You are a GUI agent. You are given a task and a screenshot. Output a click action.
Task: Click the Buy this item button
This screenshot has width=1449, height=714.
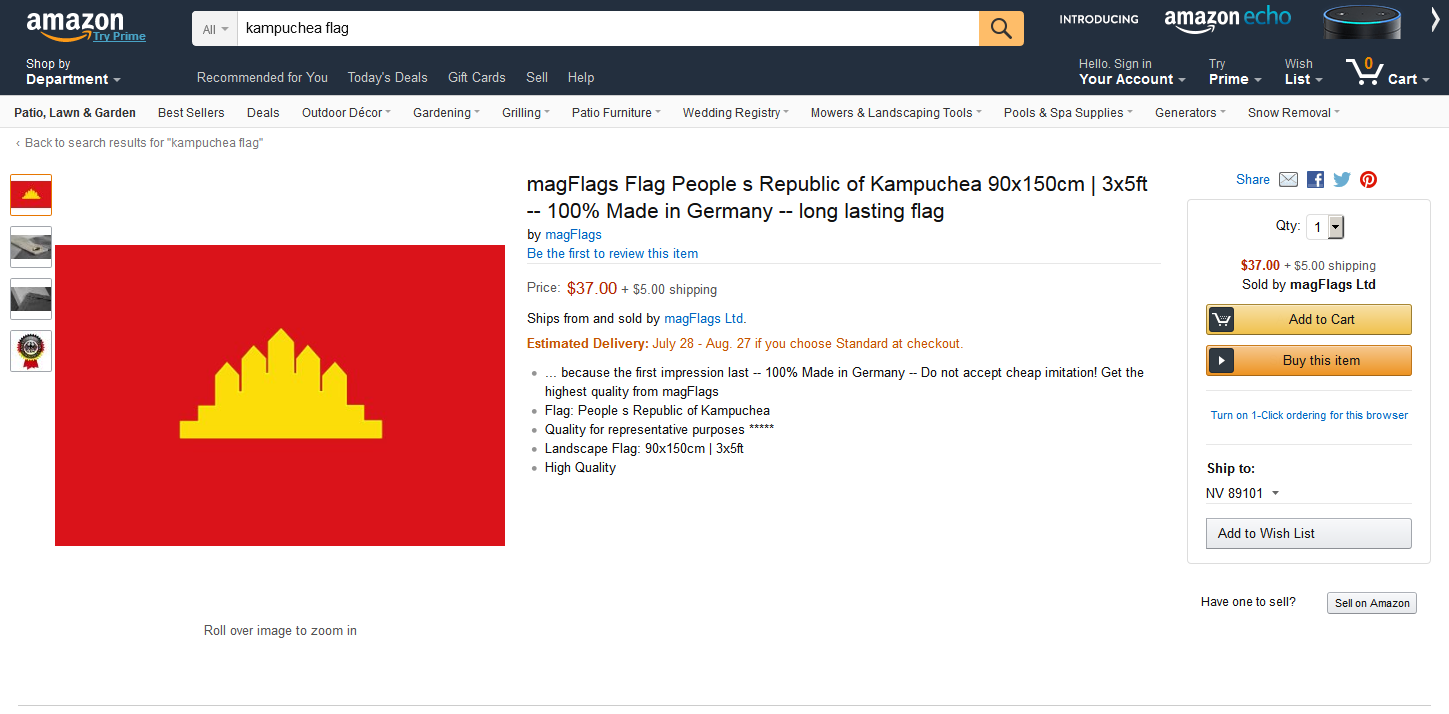(x=1309, y=360)
